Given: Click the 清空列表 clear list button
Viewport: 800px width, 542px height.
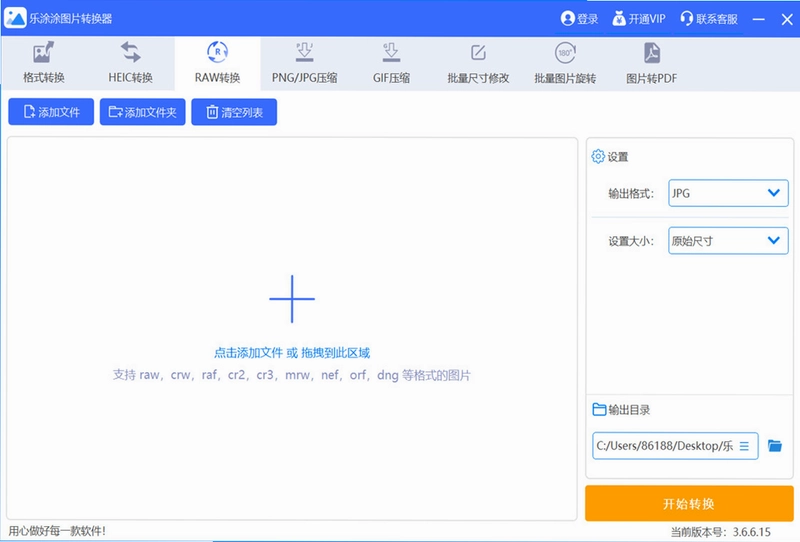Looking at the screenshot, I should coord(234,112).
